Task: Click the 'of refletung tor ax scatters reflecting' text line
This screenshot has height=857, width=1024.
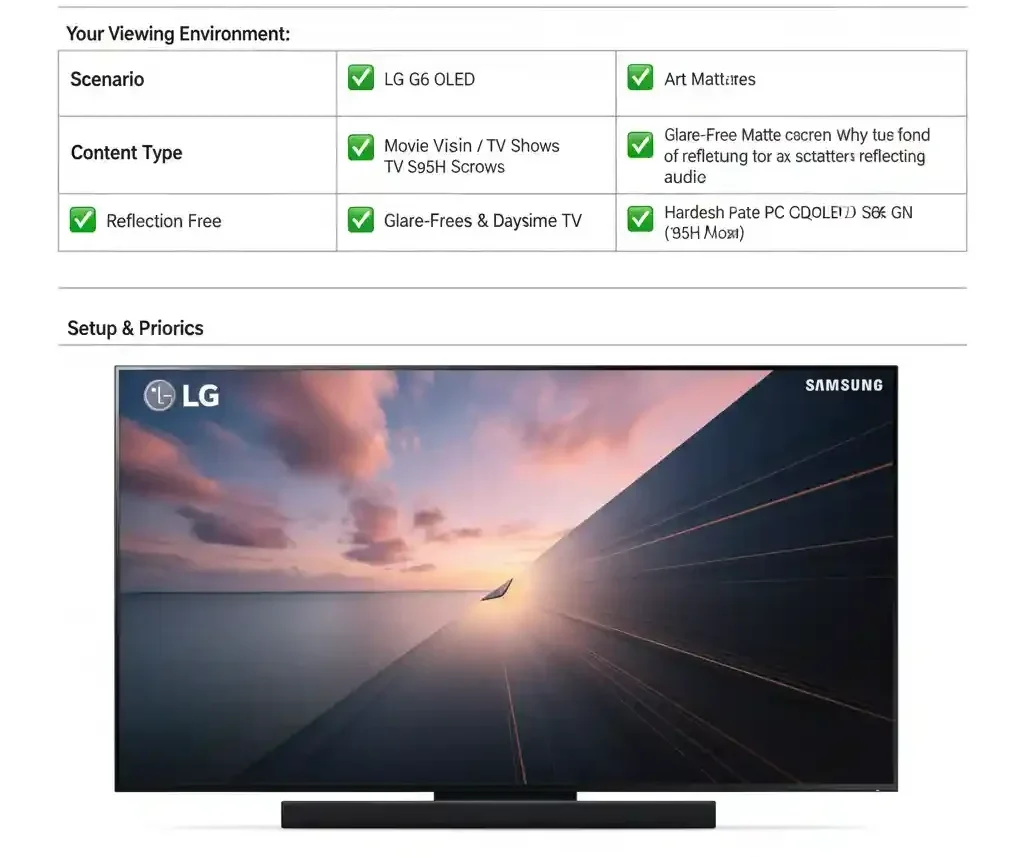Action: pyautogui.click(x=794, y=156)
